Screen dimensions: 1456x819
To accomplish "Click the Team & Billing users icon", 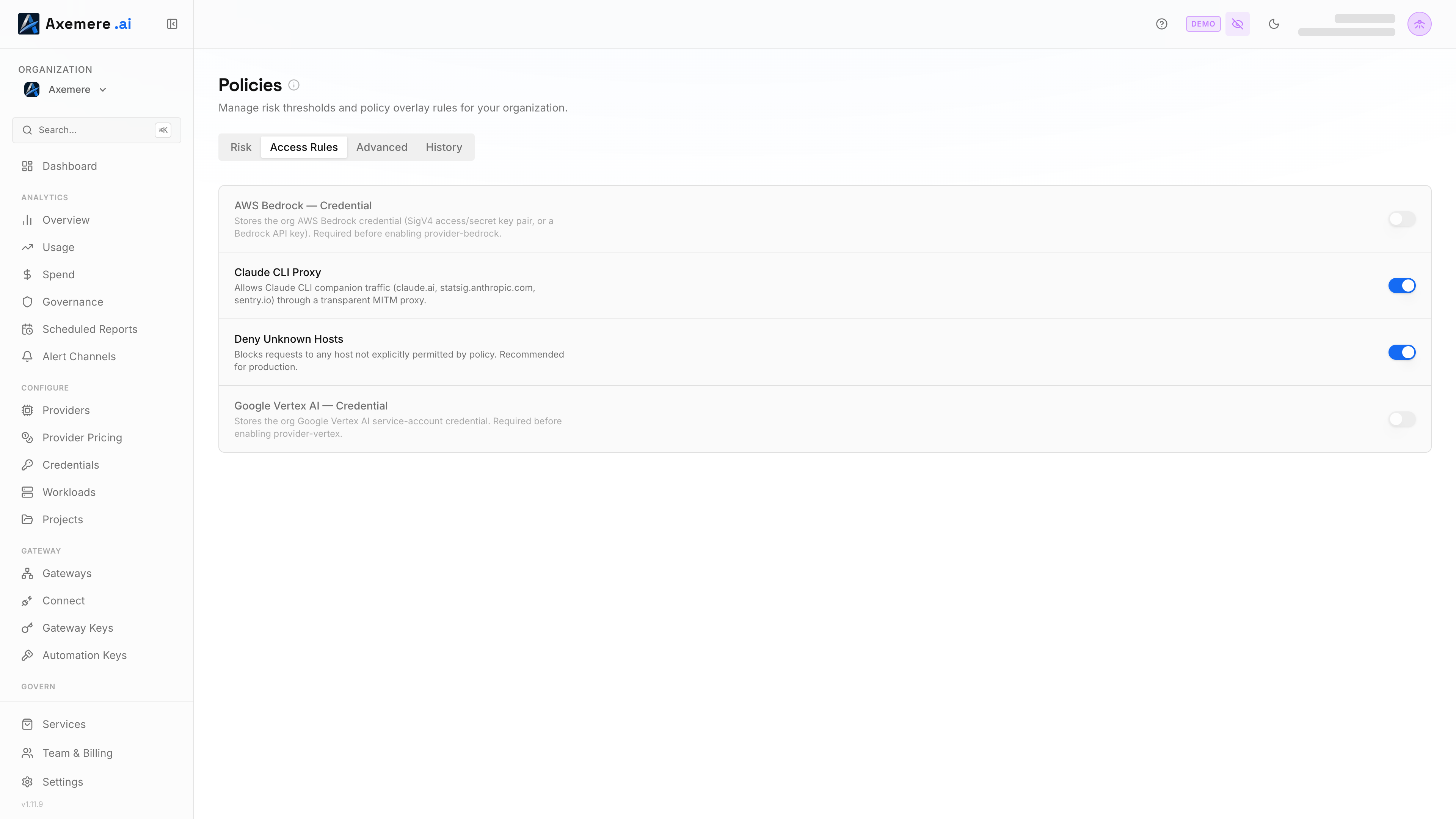I will (x=27, y=753).
